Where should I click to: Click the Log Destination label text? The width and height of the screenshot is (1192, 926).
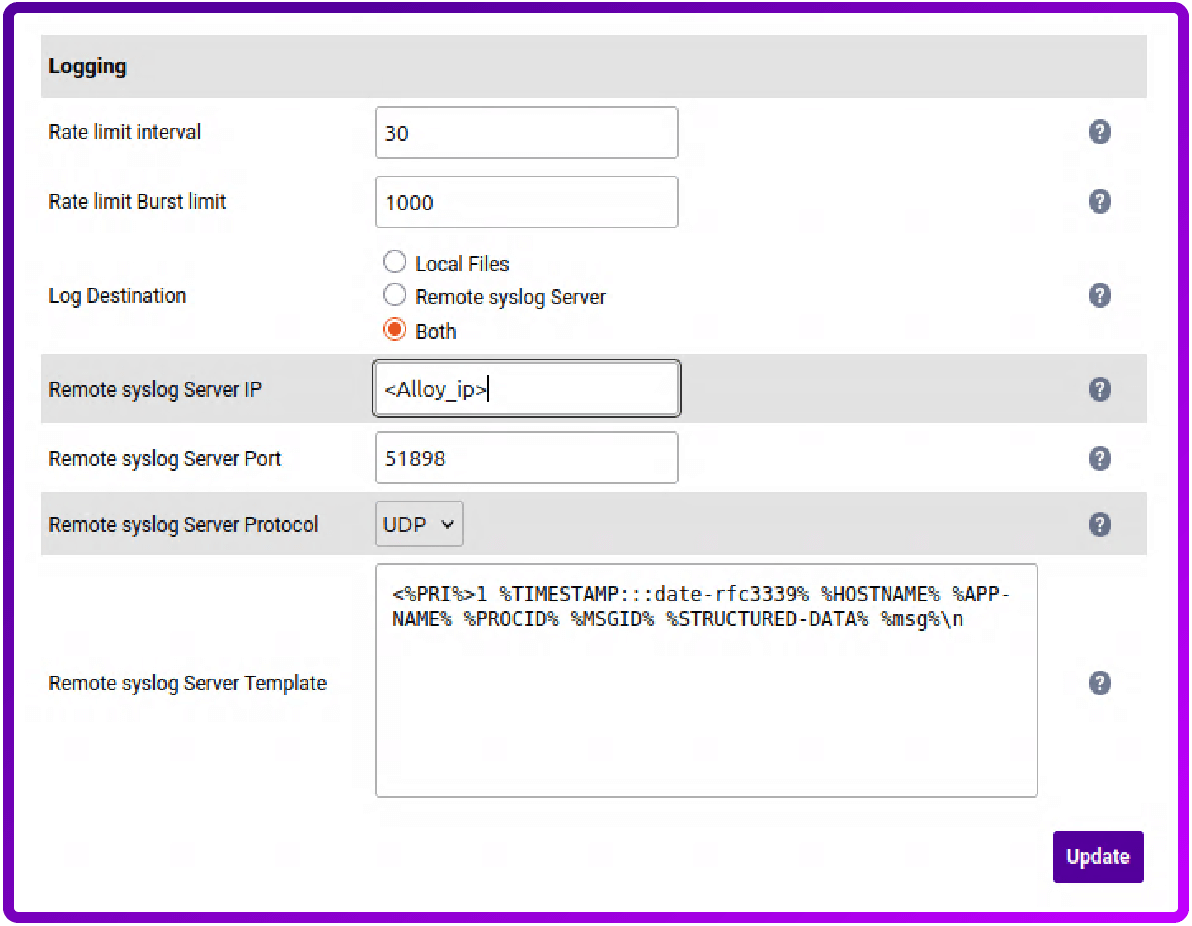pyautogui.click(x=117, y=296)
